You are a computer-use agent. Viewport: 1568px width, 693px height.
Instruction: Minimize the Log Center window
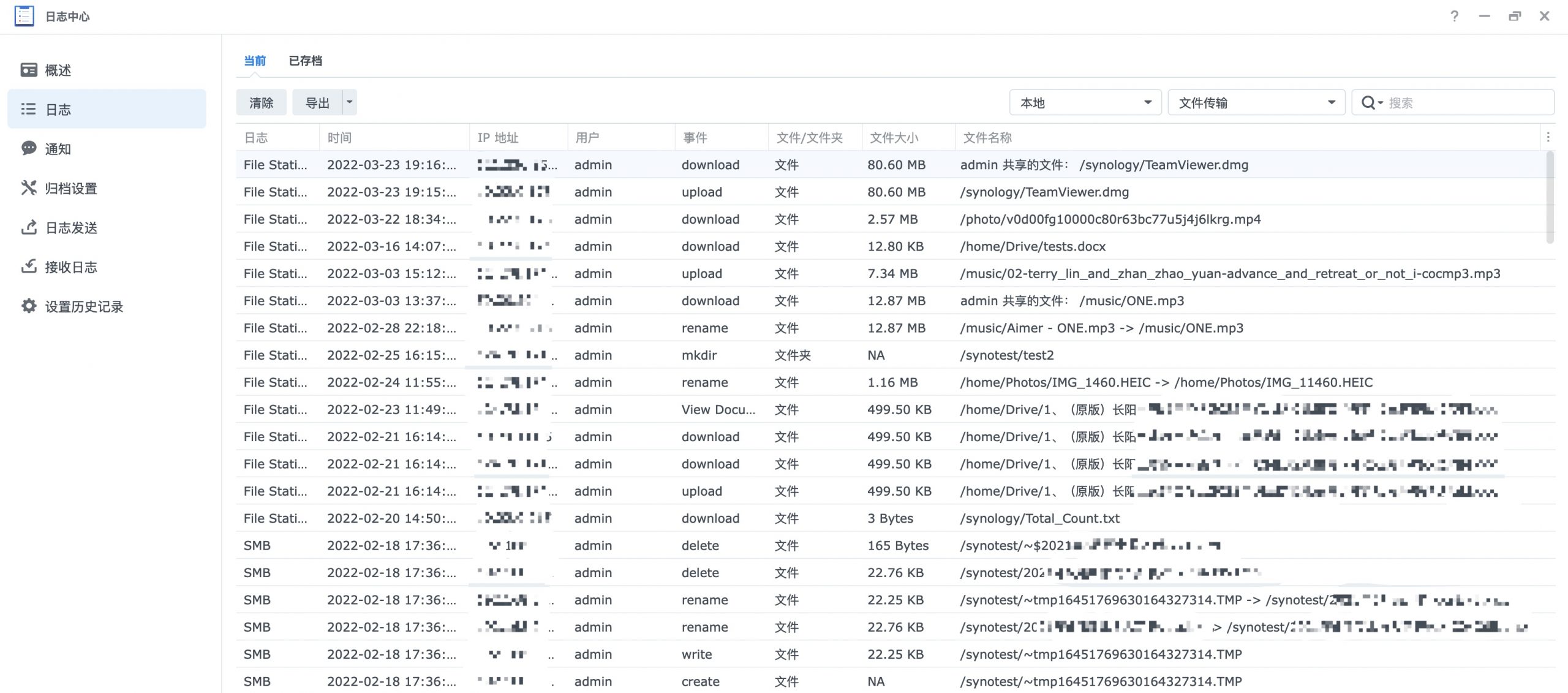1484,16
